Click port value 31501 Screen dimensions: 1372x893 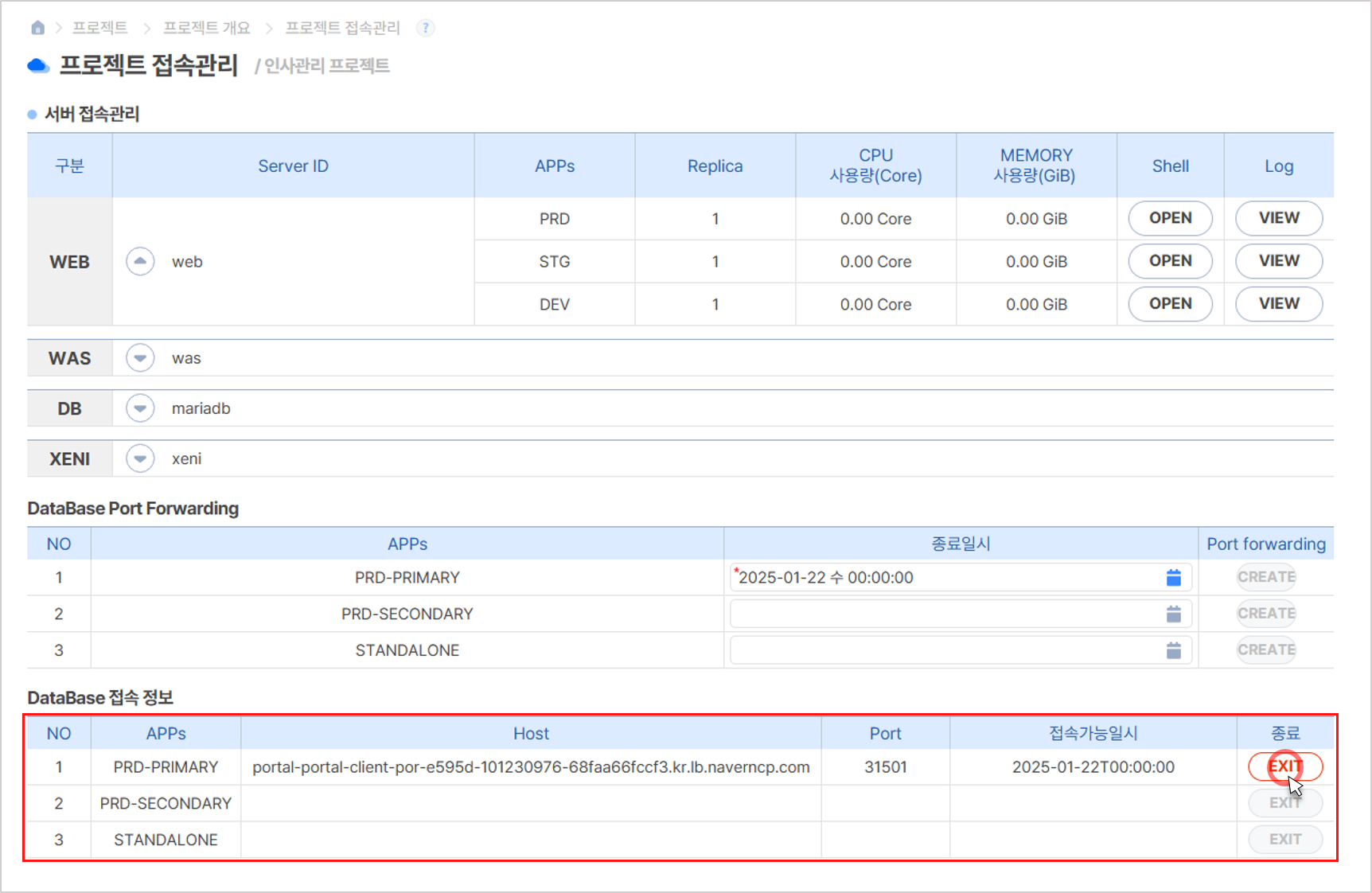click(x=885, y=767)
